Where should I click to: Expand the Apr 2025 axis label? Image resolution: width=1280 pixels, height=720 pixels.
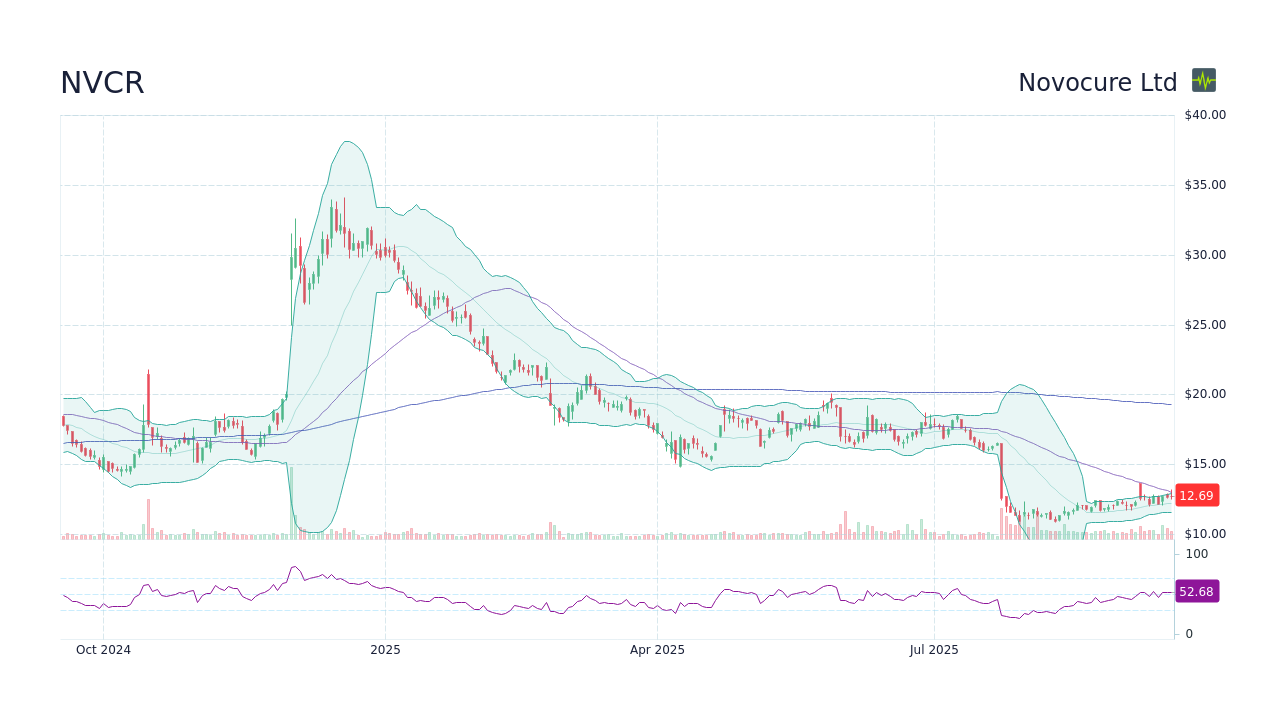[657, 650]
